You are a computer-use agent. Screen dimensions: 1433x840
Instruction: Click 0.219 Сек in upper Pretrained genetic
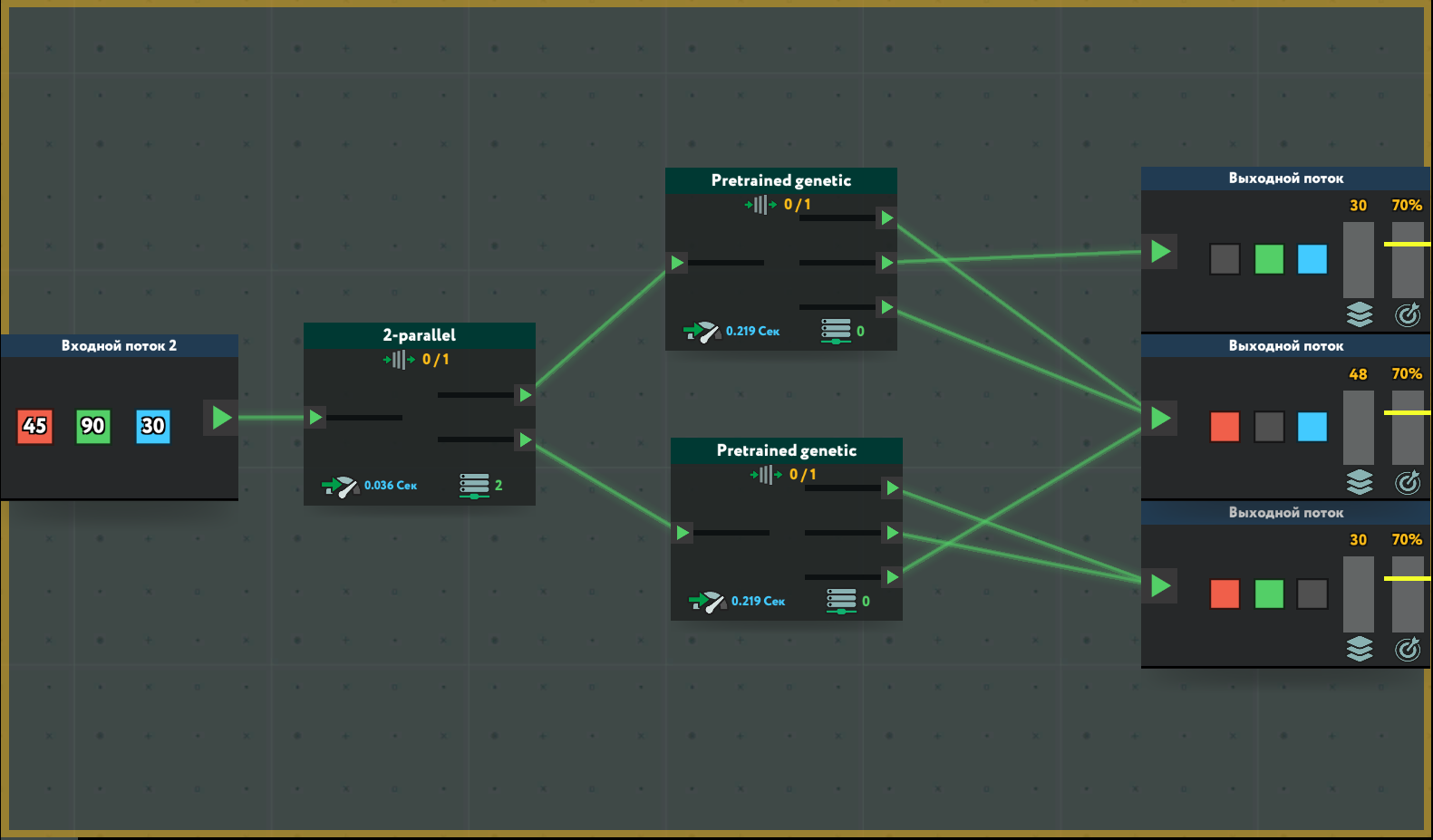(752, 332)
